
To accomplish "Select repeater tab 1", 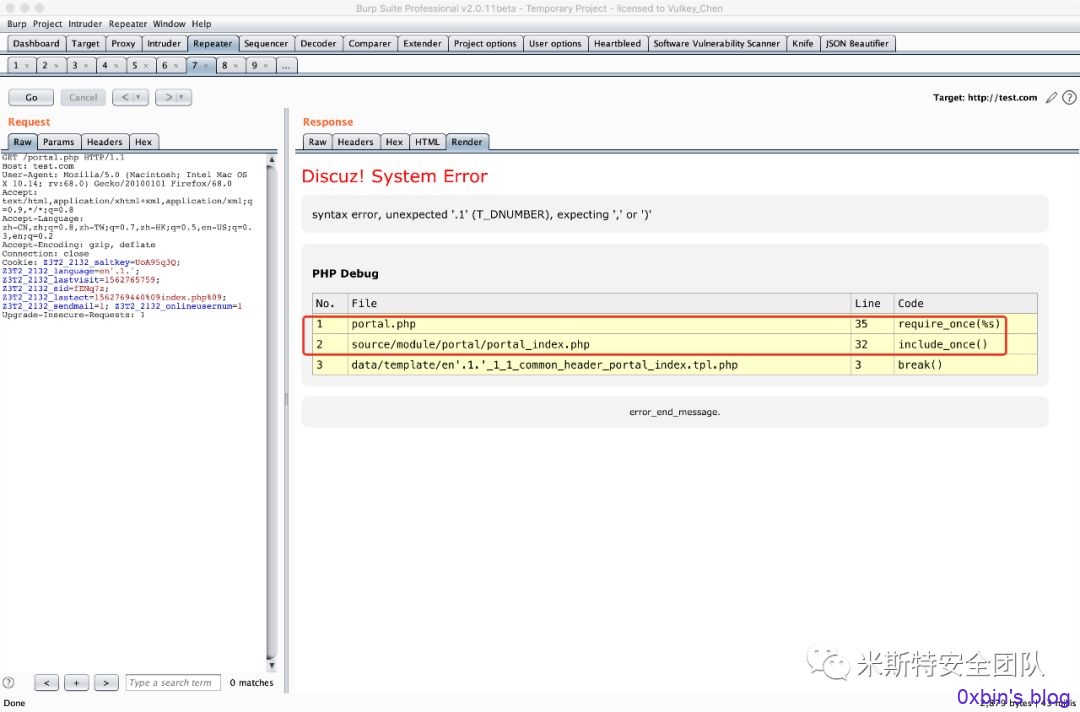I will (x=15, y=65).
